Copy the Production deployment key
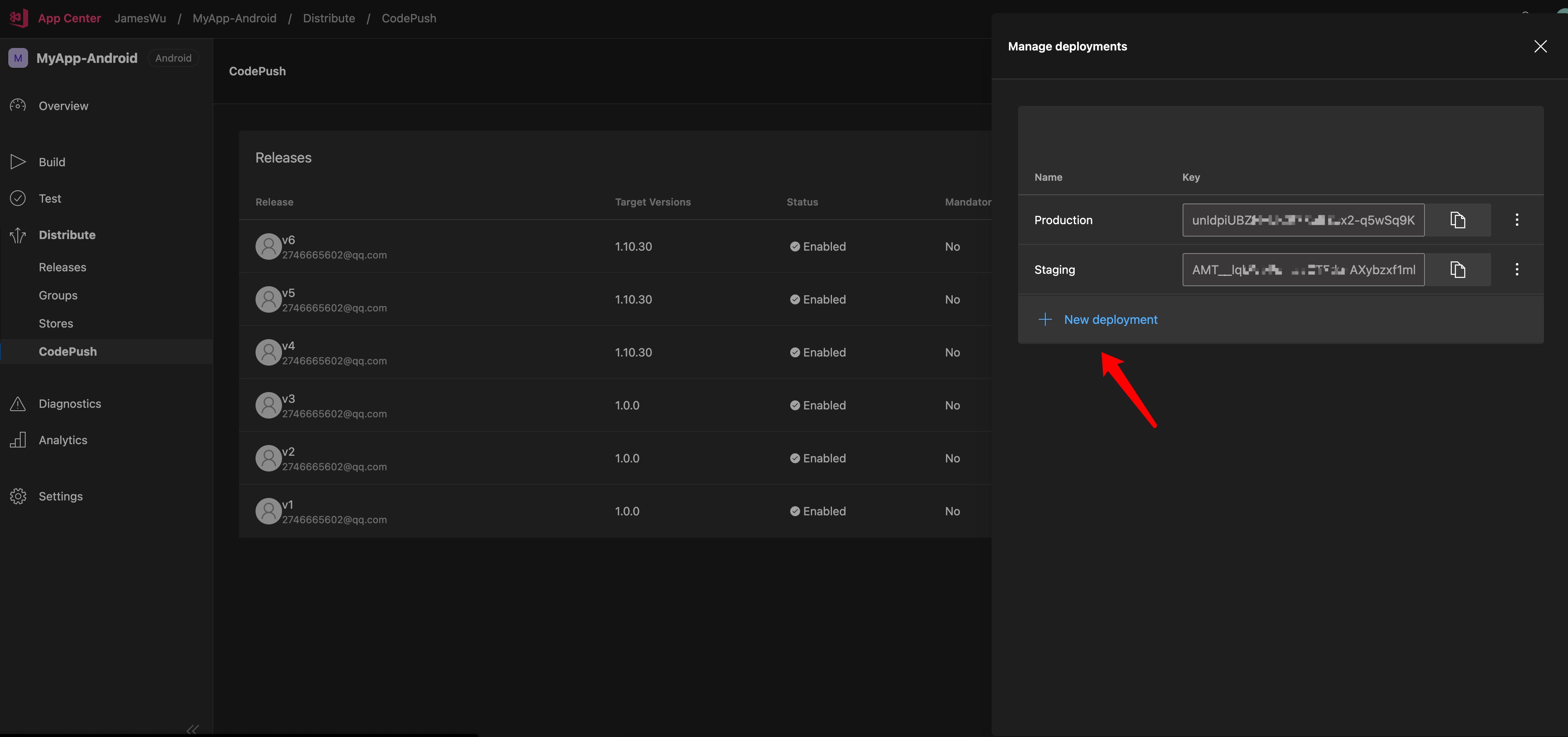The width and height of the screenshot is (1568, 737). click(x=1457, y=220)
